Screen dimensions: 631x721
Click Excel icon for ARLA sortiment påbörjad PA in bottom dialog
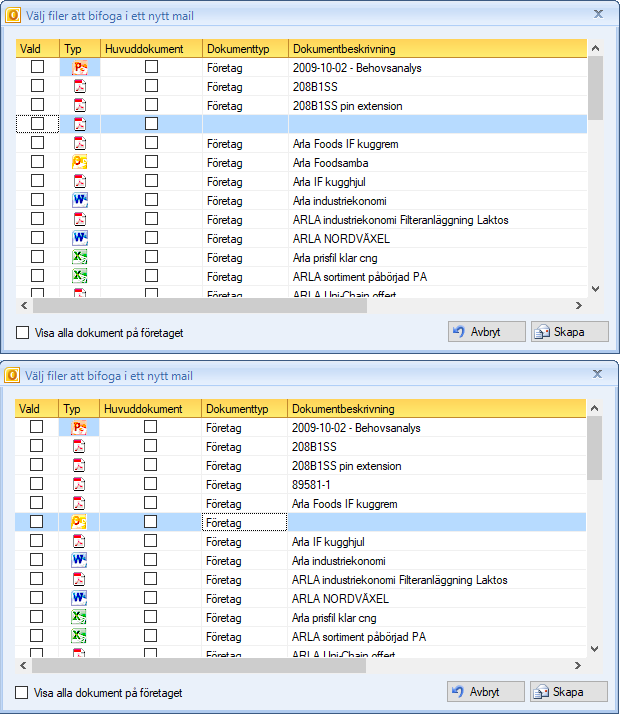pos(79,636)
